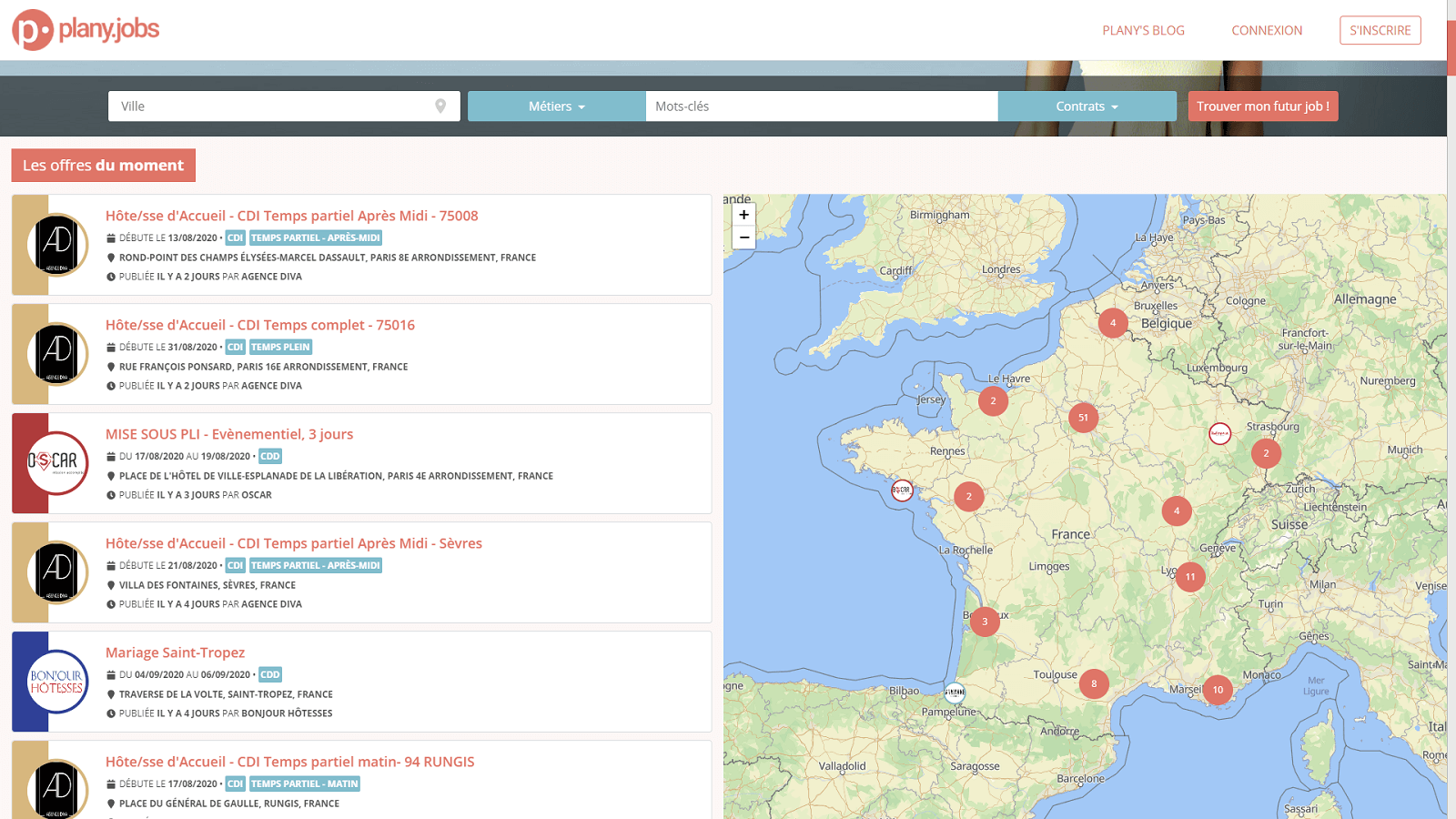Image resolution: width=1456 pixels, height=819 pixels.
Task: Open the Contrats dropdown
Action: (1087, 106)
